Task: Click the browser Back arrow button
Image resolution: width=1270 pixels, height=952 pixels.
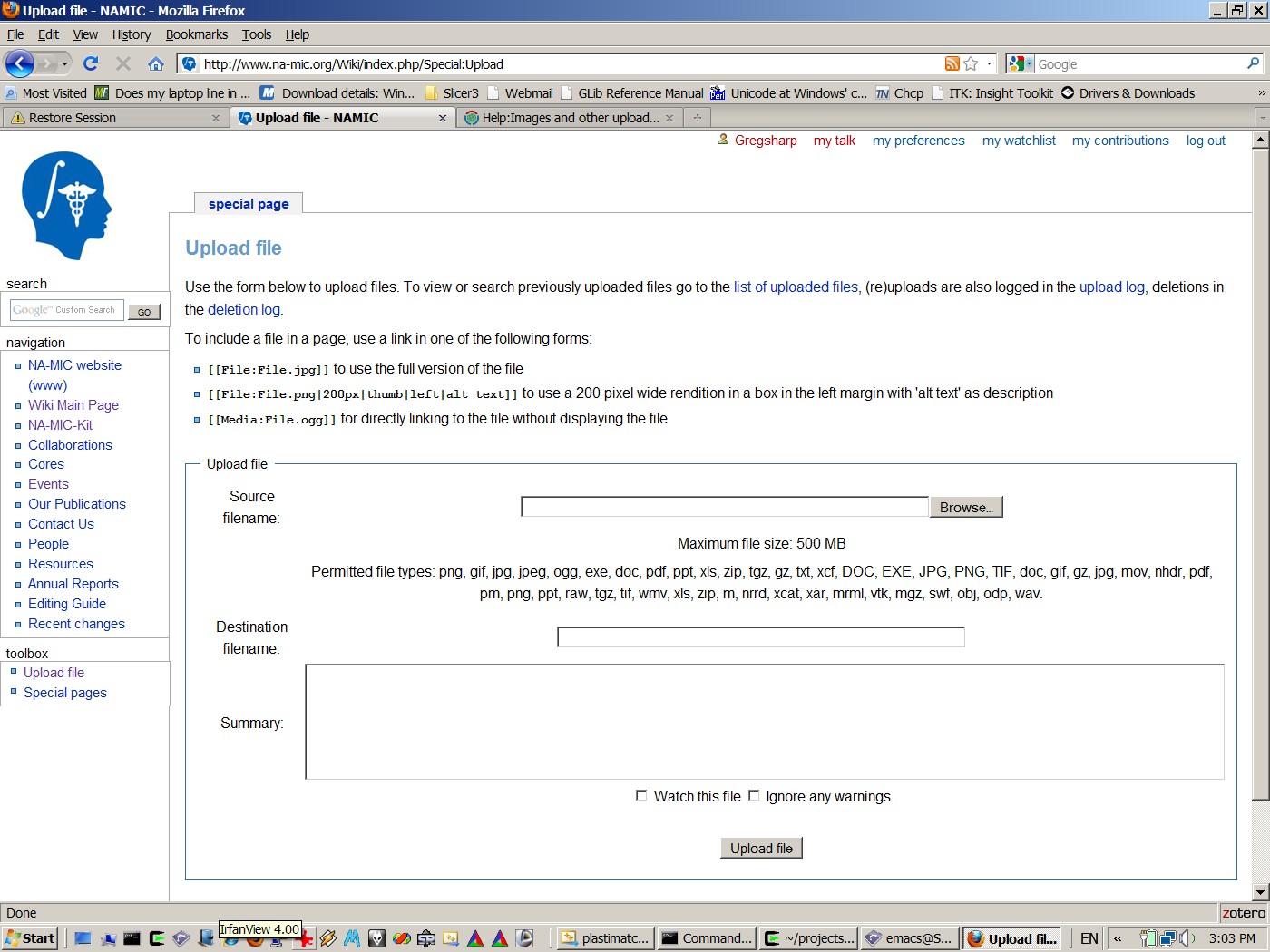Action: click(x=20, y=63)
